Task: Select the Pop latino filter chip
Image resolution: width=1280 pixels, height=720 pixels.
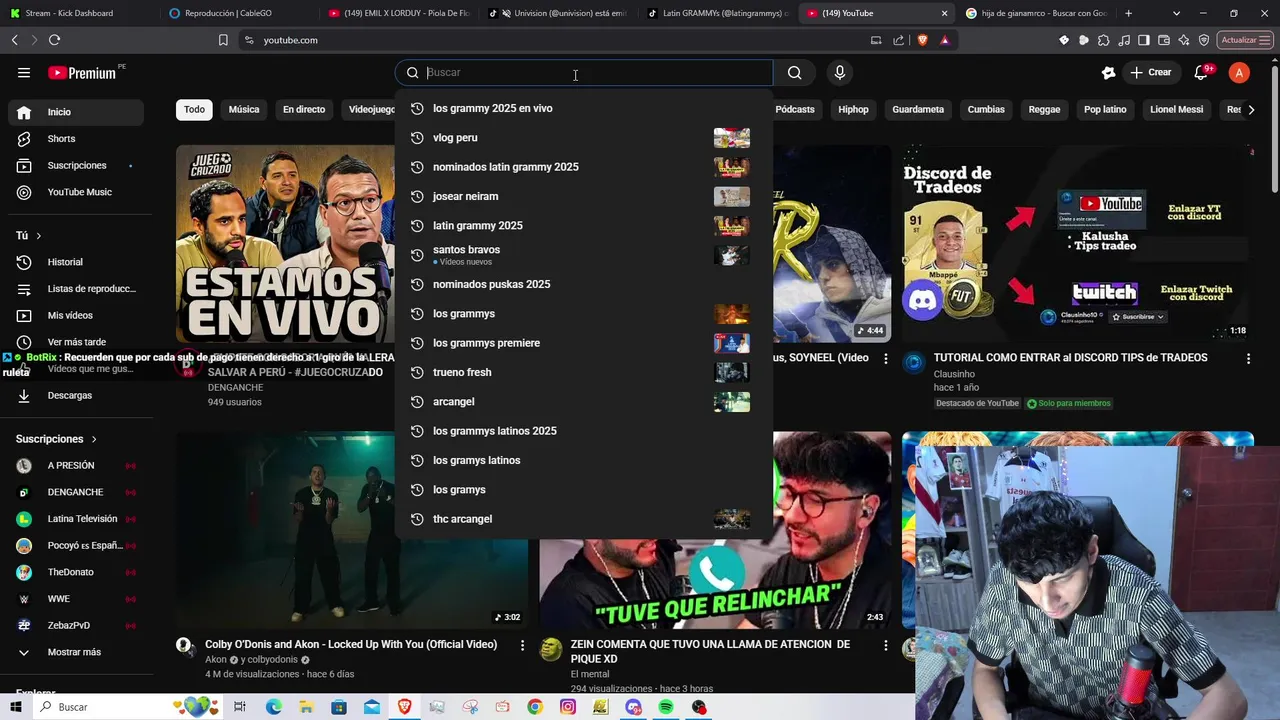Action: point(1105,109)
